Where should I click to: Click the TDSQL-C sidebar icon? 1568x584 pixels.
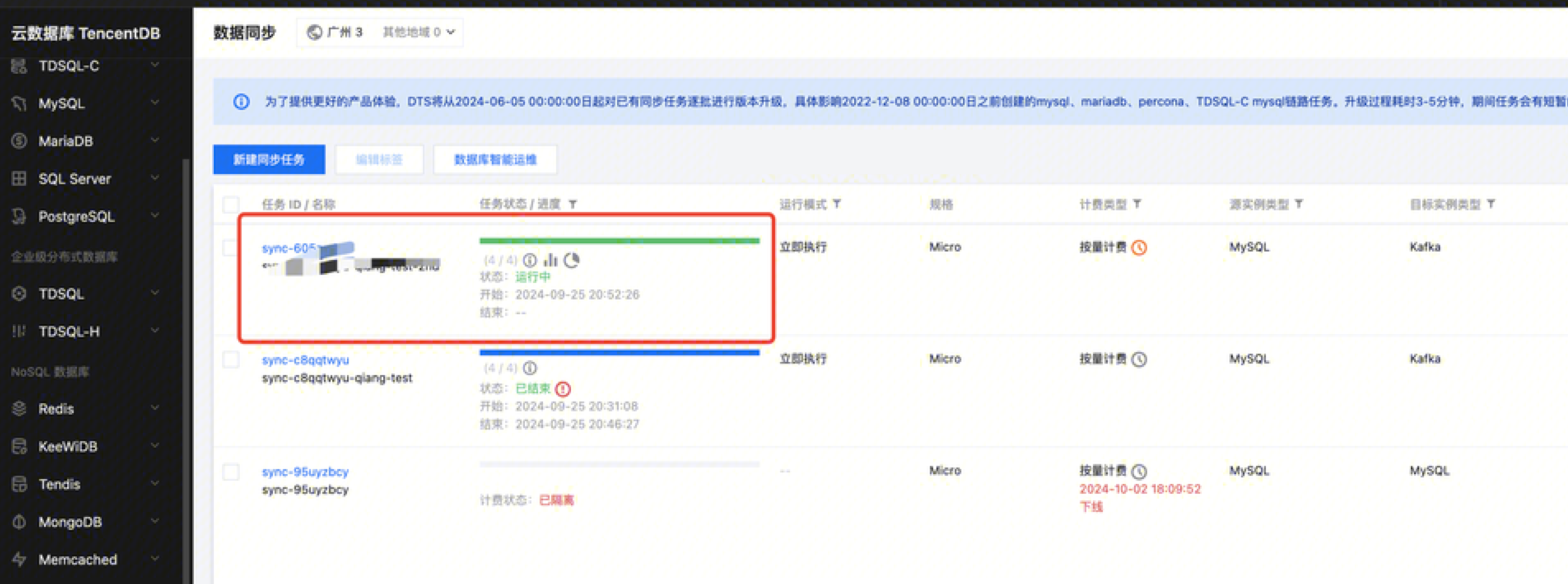pos(19,66)
